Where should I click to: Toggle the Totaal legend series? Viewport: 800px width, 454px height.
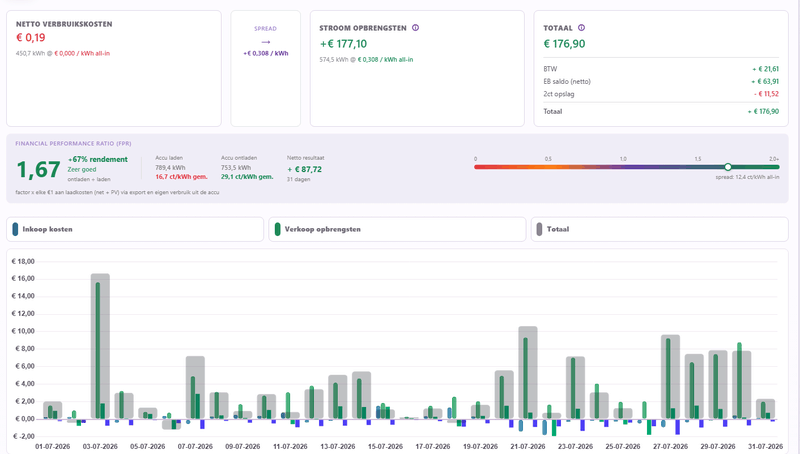(x=660, y=229)
